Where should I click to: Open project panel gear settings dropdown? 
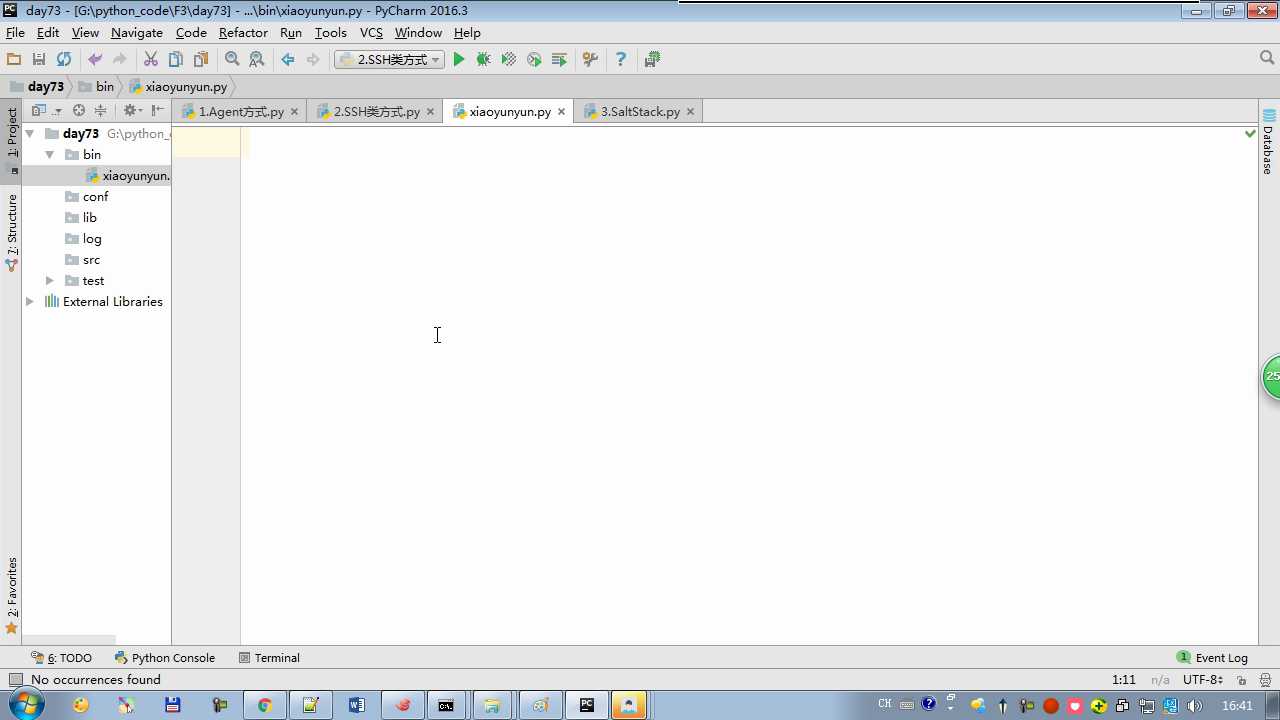(x=132, y=111)
